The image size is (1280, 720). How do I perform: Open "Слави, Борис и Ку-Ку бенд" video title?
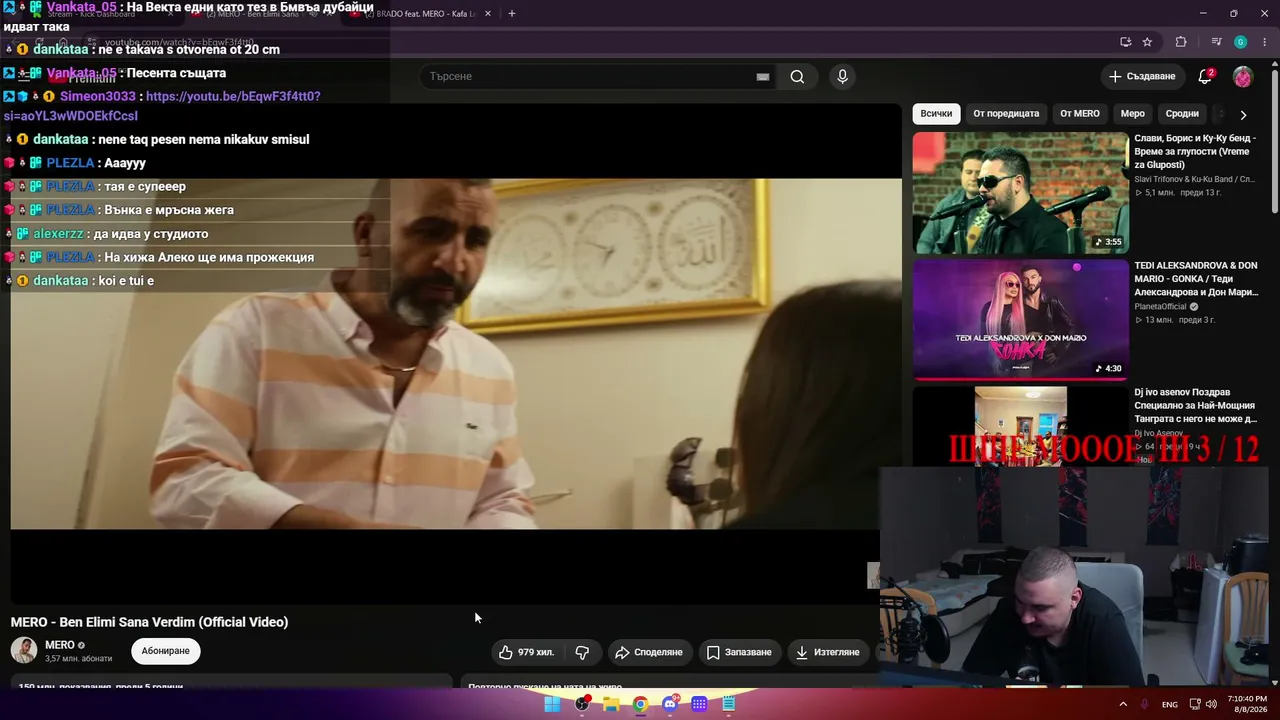point(1196,151)
